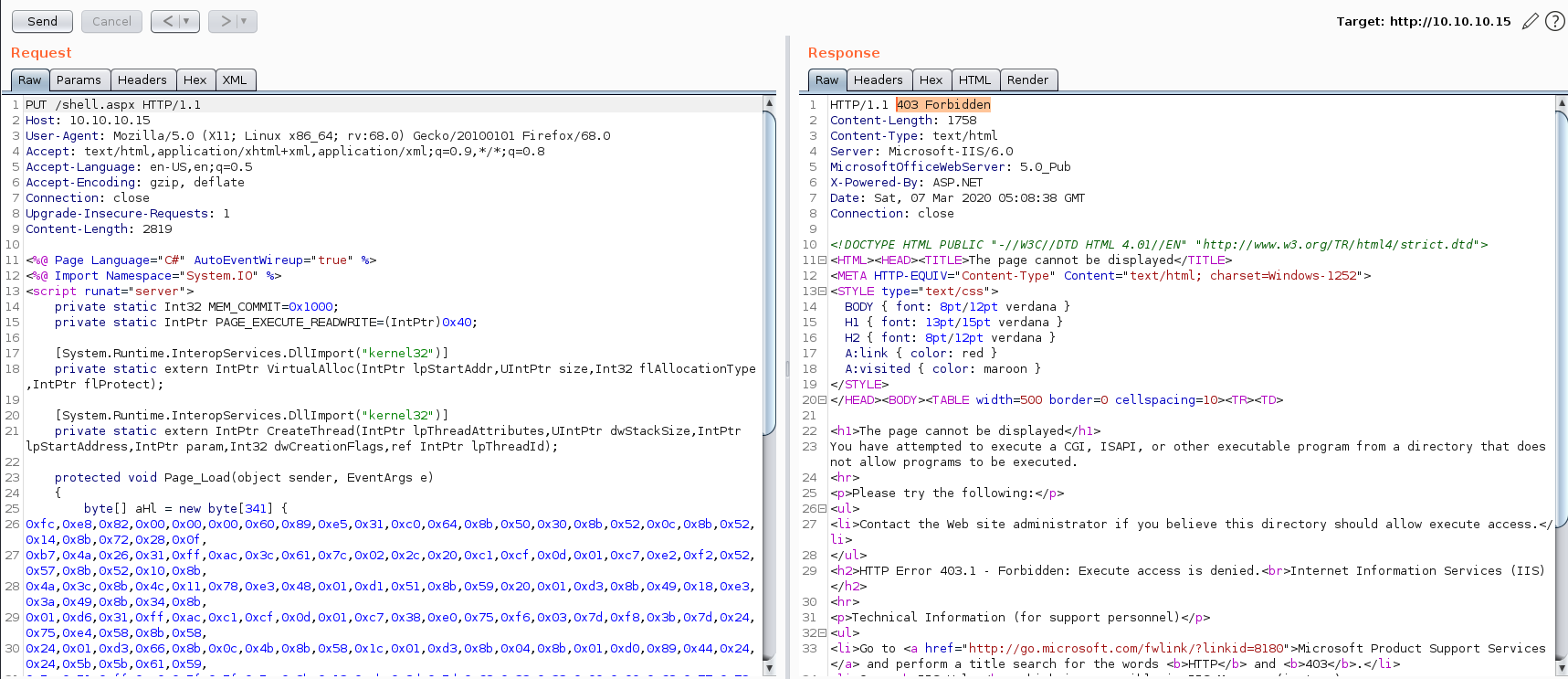
Task: Click the Date response header line
Action: pyautogui.click(x=958, y=198)
